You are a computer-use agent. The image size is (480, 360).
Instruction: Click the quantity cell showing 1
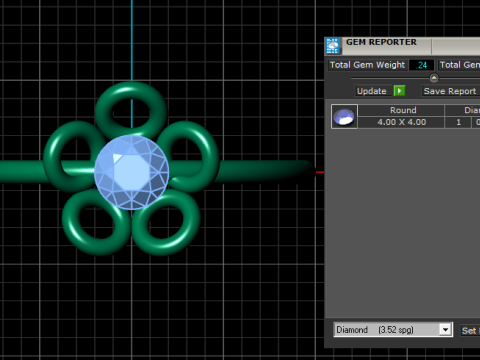point(458,122)
